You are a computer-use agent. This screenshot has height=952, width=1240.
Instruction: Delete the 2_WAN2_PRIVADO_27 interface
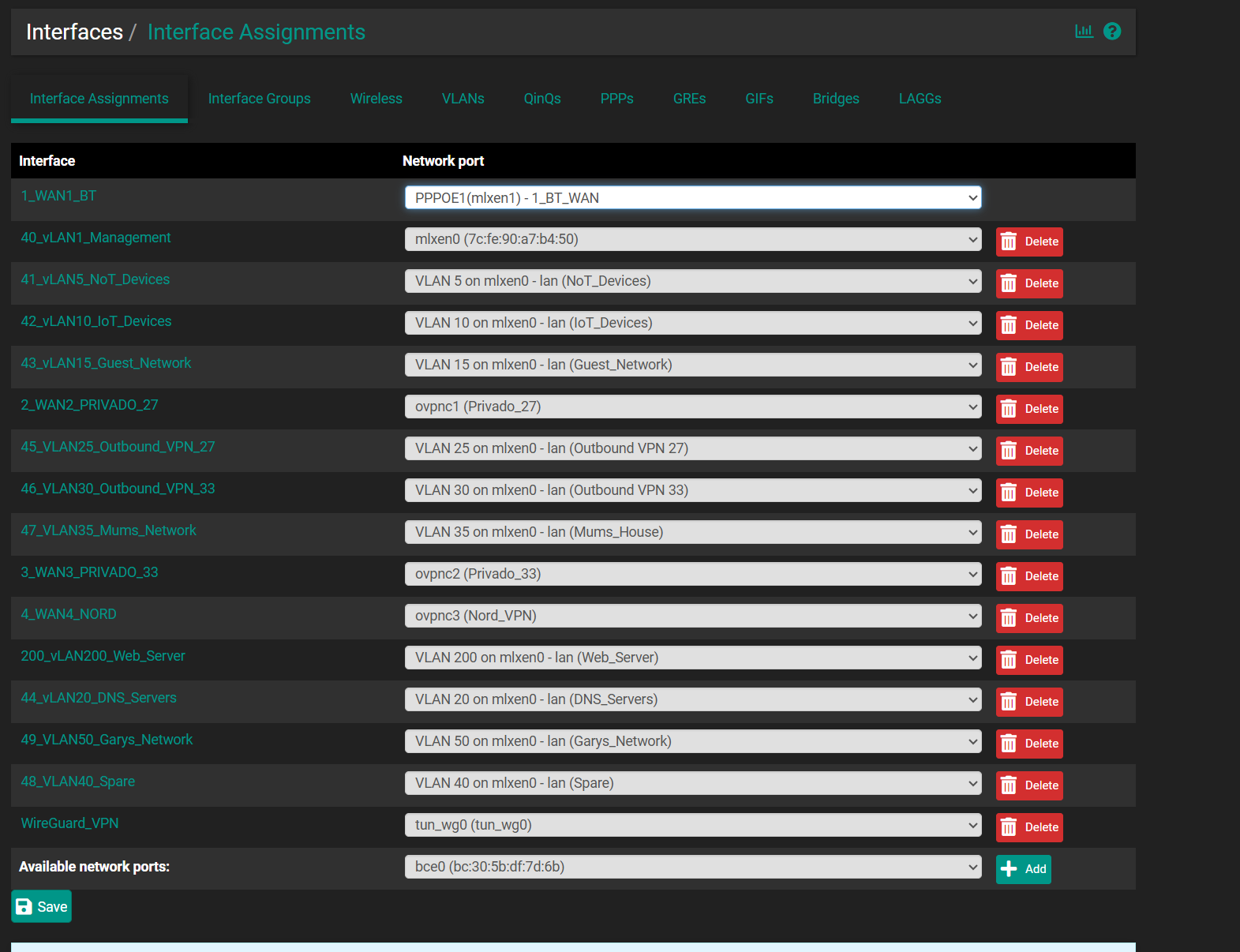coord(1029,409)
